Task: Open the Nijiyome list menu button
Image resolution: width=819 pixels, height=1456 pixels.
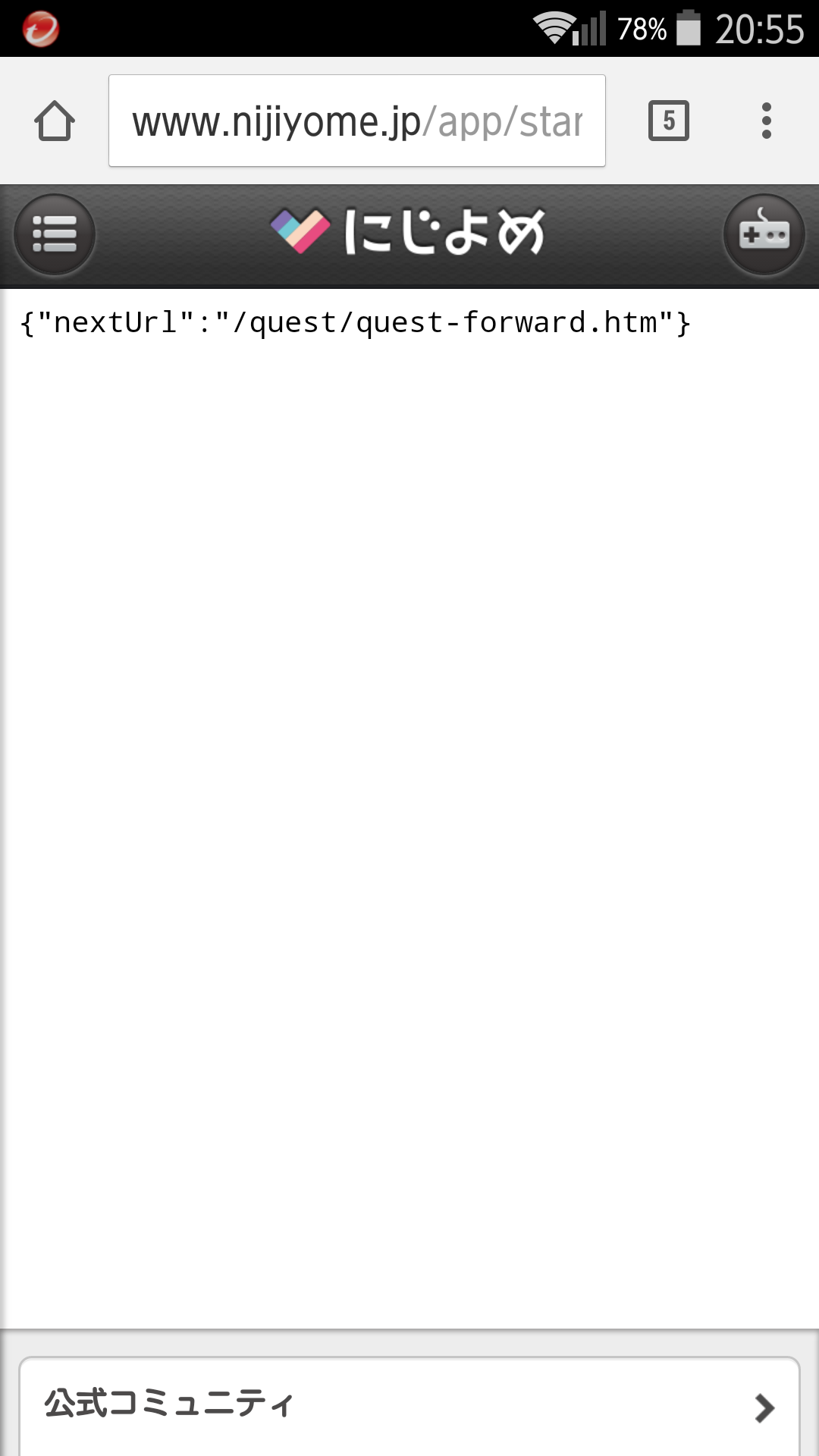Action: coord(55,234)
